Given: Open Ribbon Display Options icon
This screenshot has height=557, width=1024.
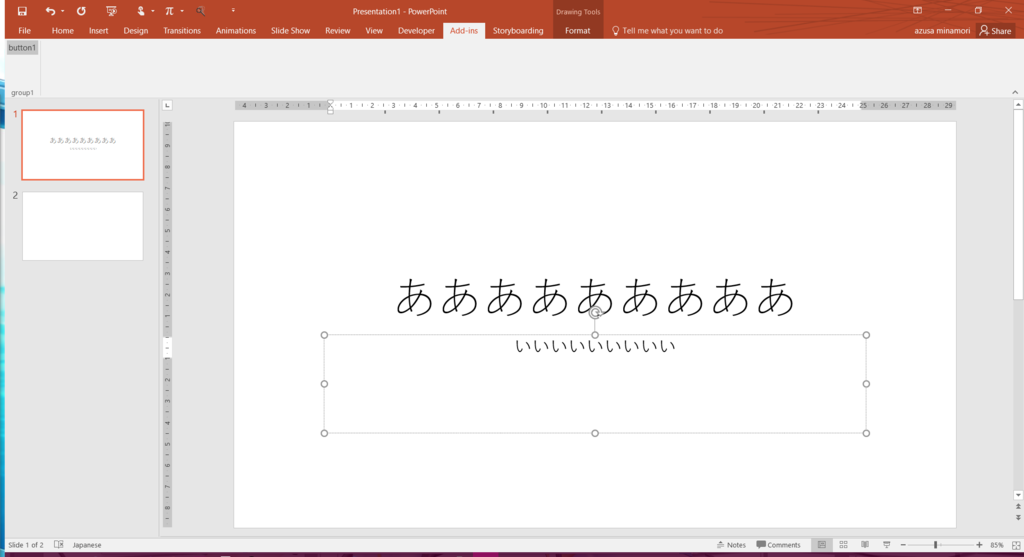Looking at the screenshot, I should pyautogui.click(x=917, y=10).
